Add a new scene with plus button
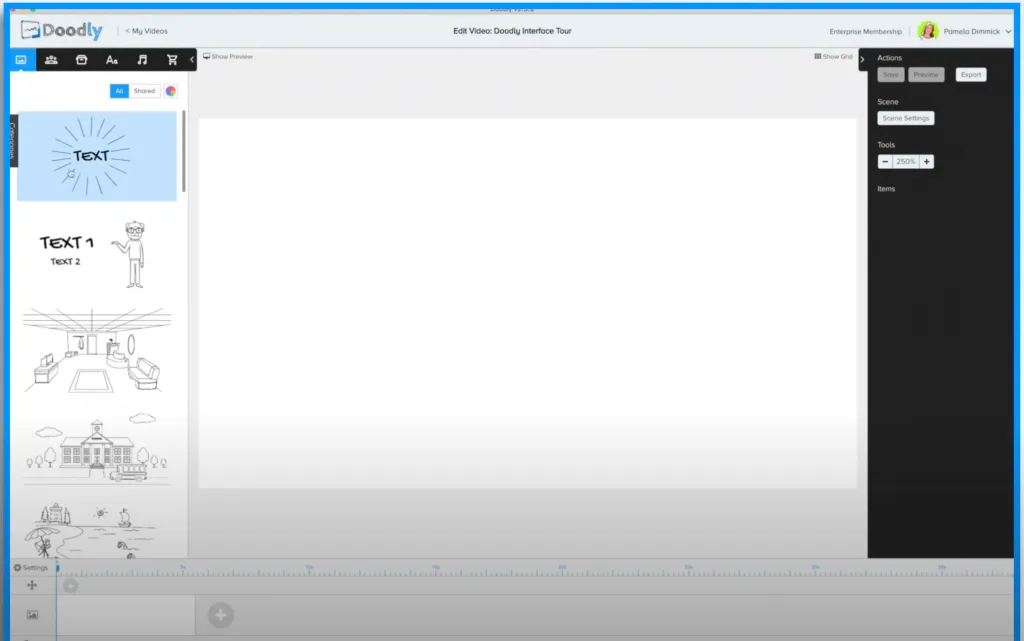Viewport: 1024px width, 641px height. point(221,615)
